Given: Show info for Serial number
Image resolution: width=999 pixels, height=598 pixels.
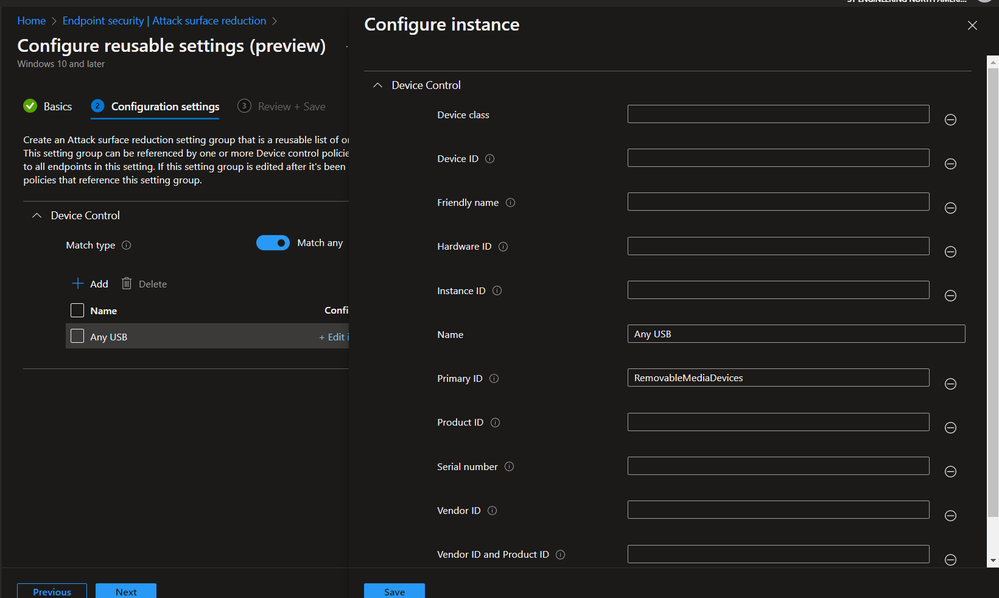Looking at the screenshot, I should [509, 466].
